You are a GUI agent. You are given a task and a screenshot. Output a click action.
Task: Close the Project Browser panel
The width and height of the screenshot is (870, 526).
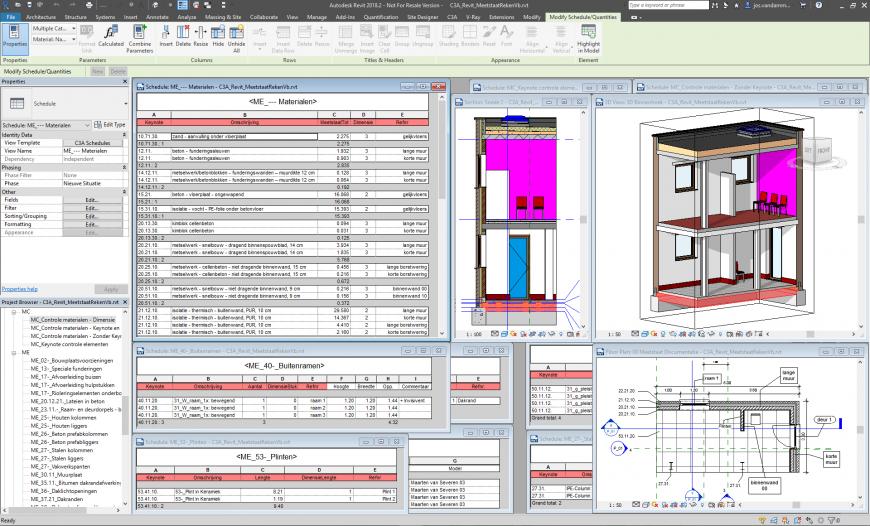[125, 302]
